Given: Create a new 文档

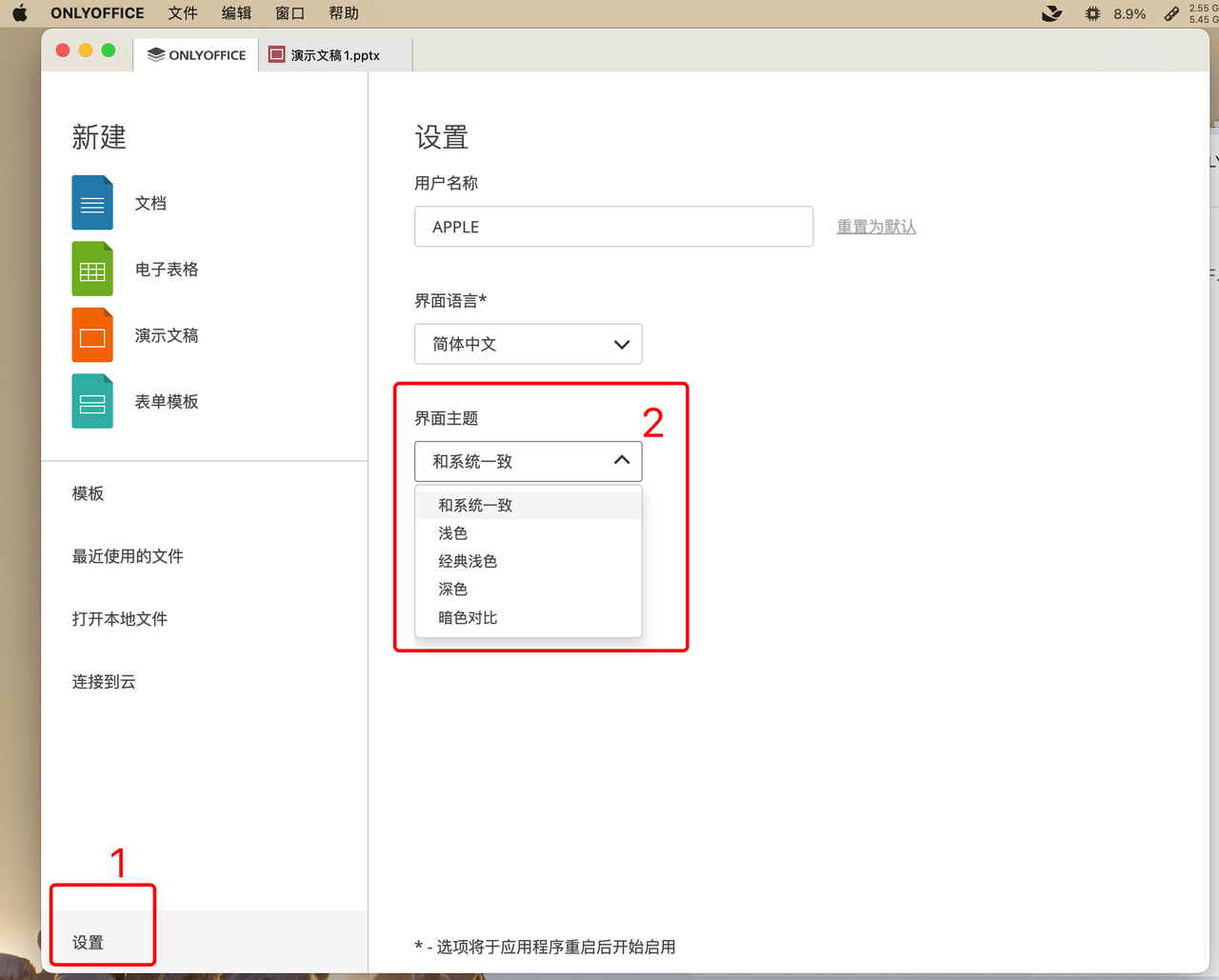Looking at the screenshot, I should pos(150,203).
